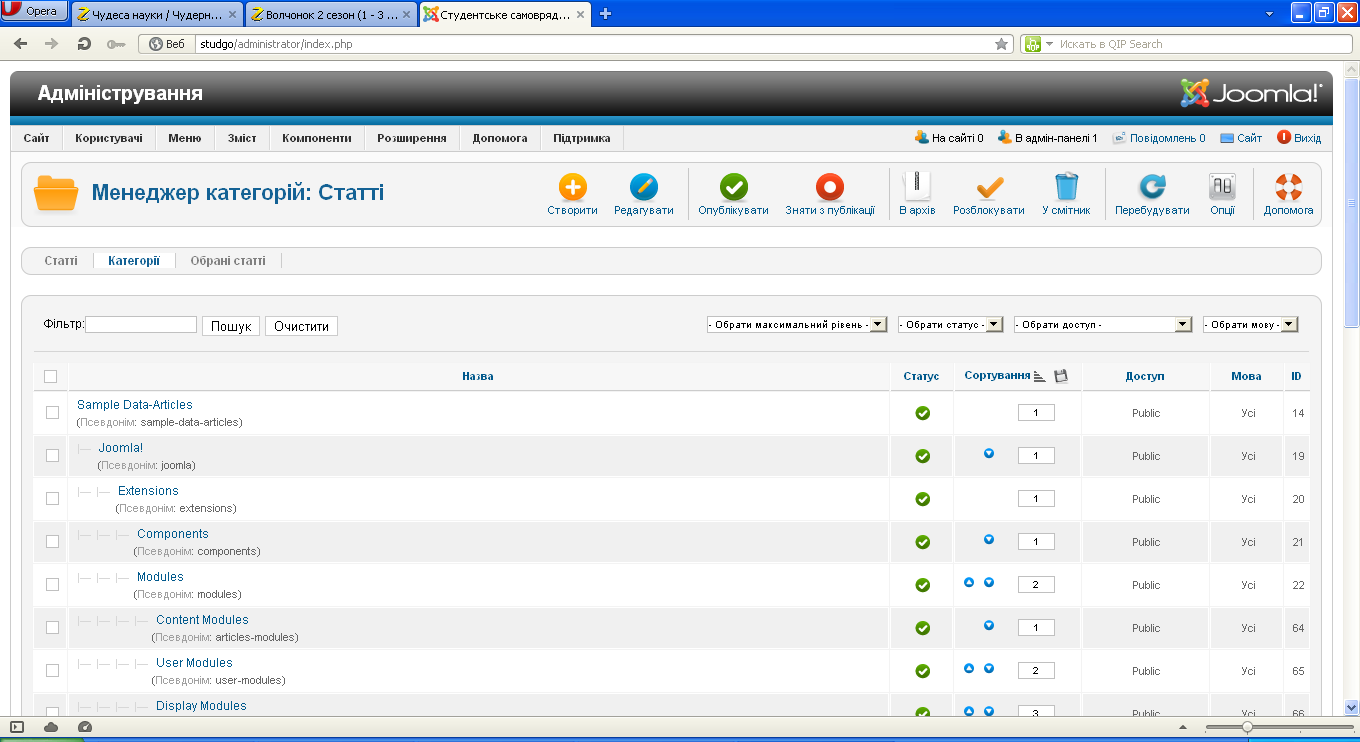Open the Компоненти menu
1360x742 pixels.
pyautogui.click(x=317, y=138)
